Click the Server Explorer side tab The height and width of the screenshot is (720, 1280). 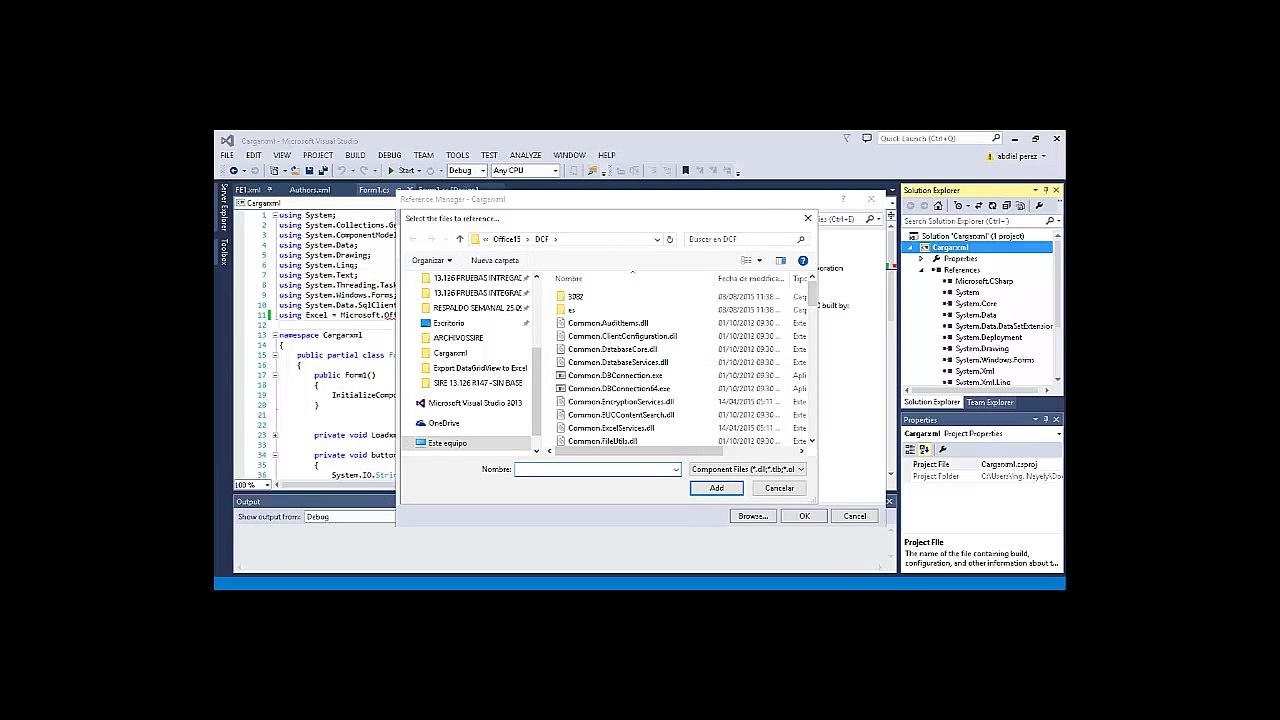click(x=224, y=208)
